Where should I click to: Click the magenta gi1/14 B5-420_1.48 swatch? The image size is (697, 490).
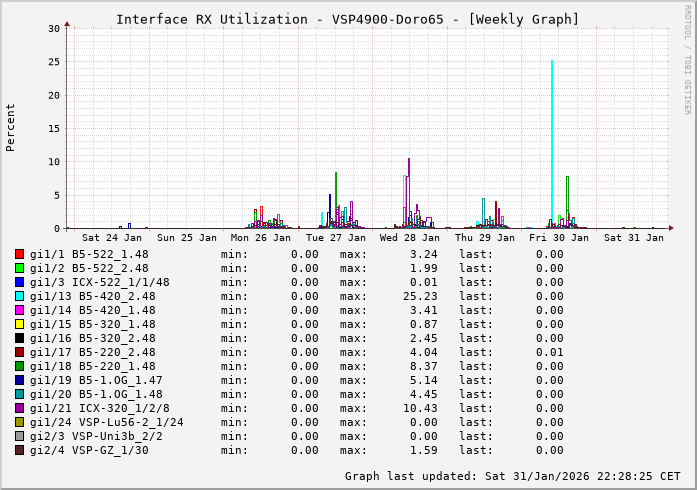click(x=19, y=310)
